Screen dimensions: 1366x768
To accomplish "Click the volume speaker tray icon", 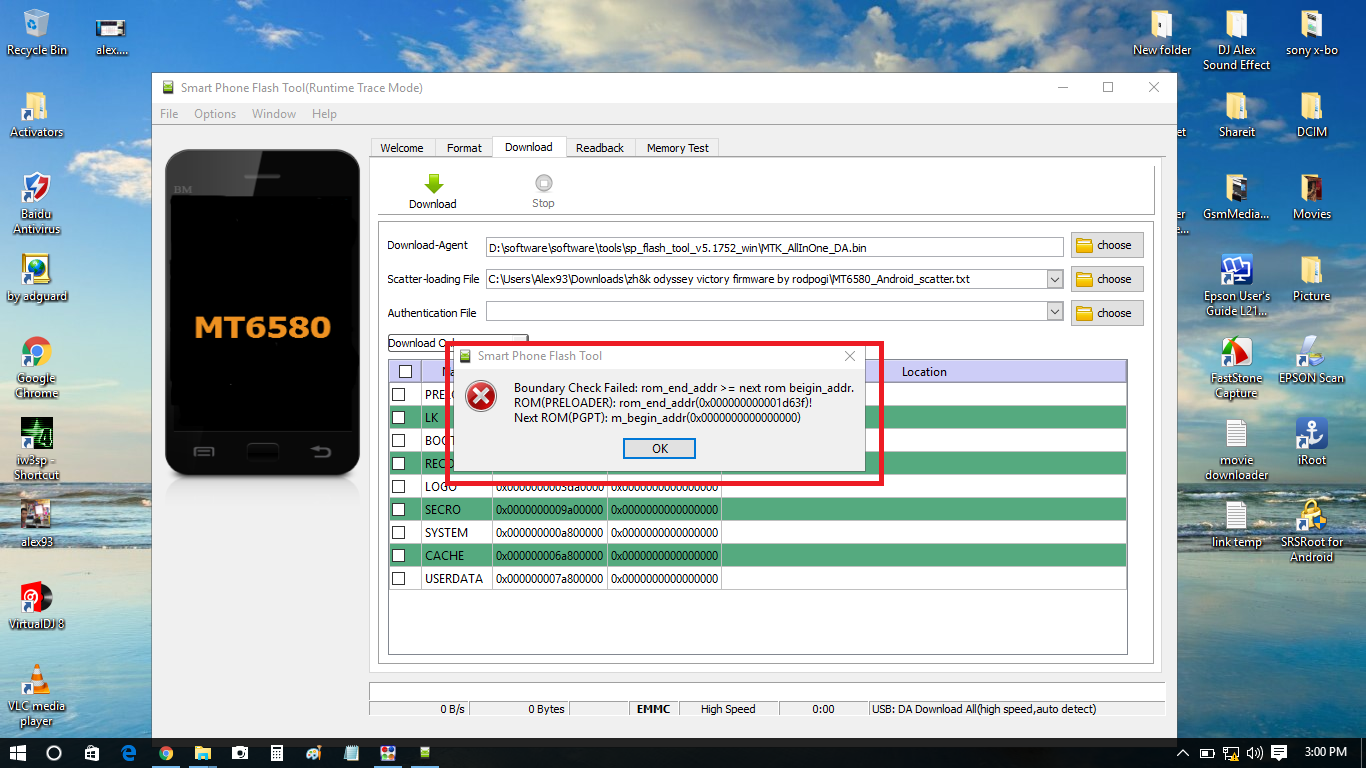I will pyautogui.click(x=1254, y=752).
